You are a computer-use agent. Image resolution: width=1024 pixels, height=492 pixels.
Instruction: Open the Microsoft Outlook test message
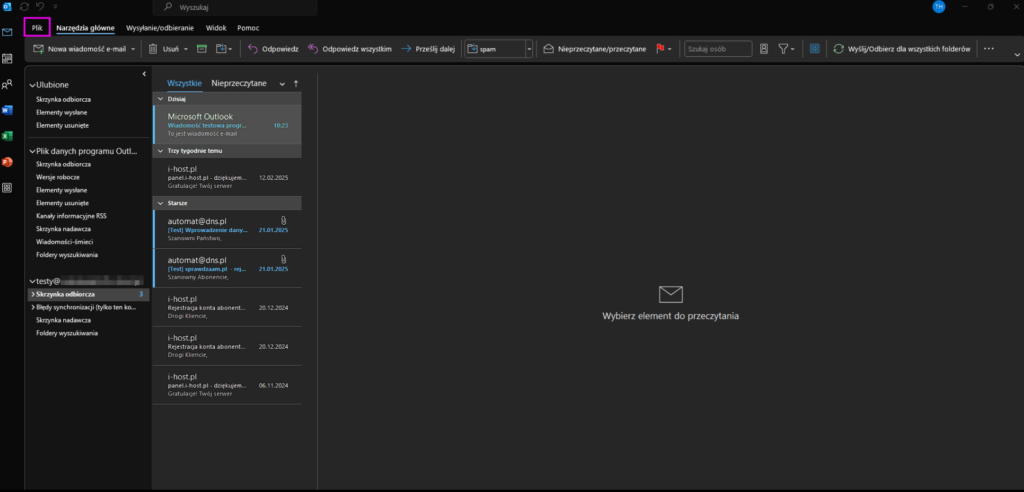[x=227, y=123]
